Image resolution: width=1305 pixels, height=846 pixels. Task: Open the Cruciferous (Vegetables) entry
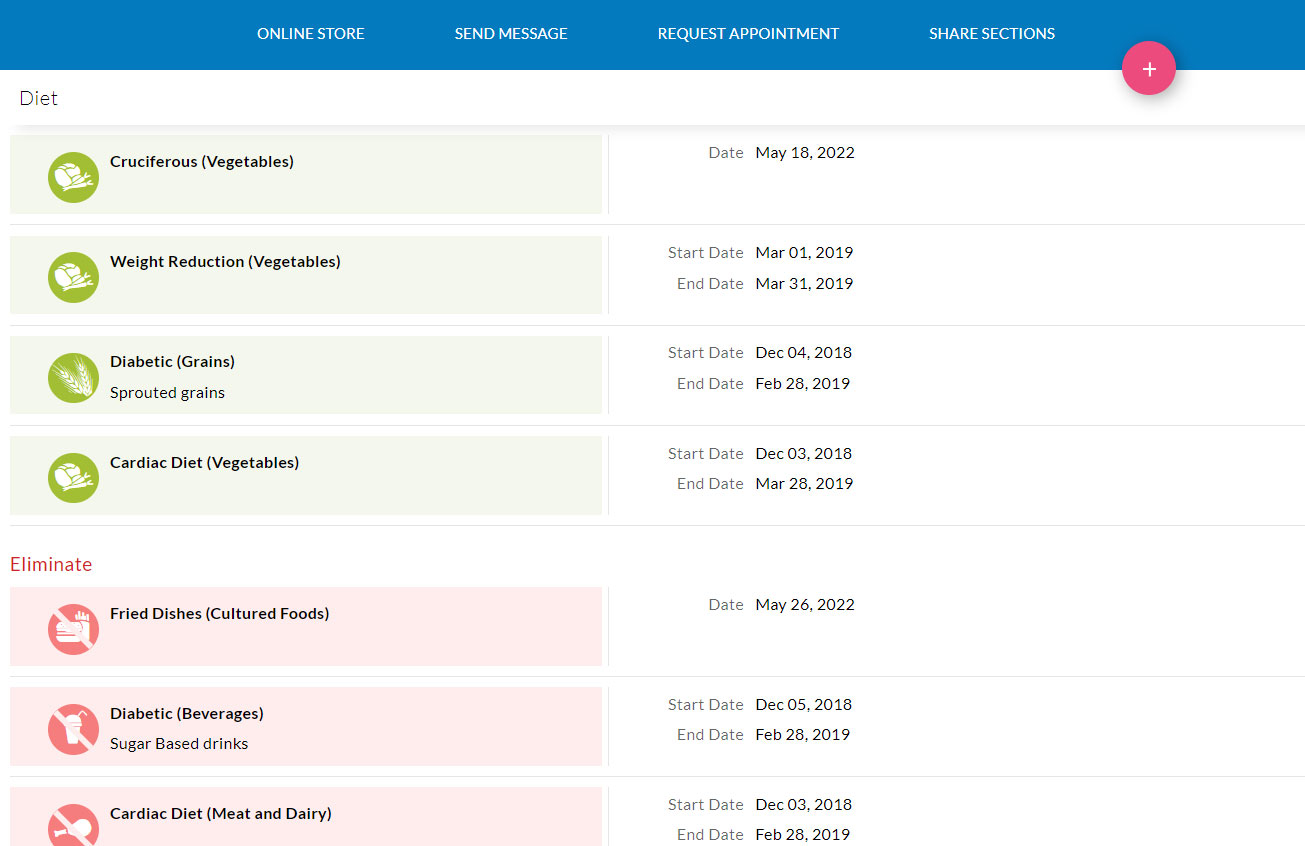point(202,162)
